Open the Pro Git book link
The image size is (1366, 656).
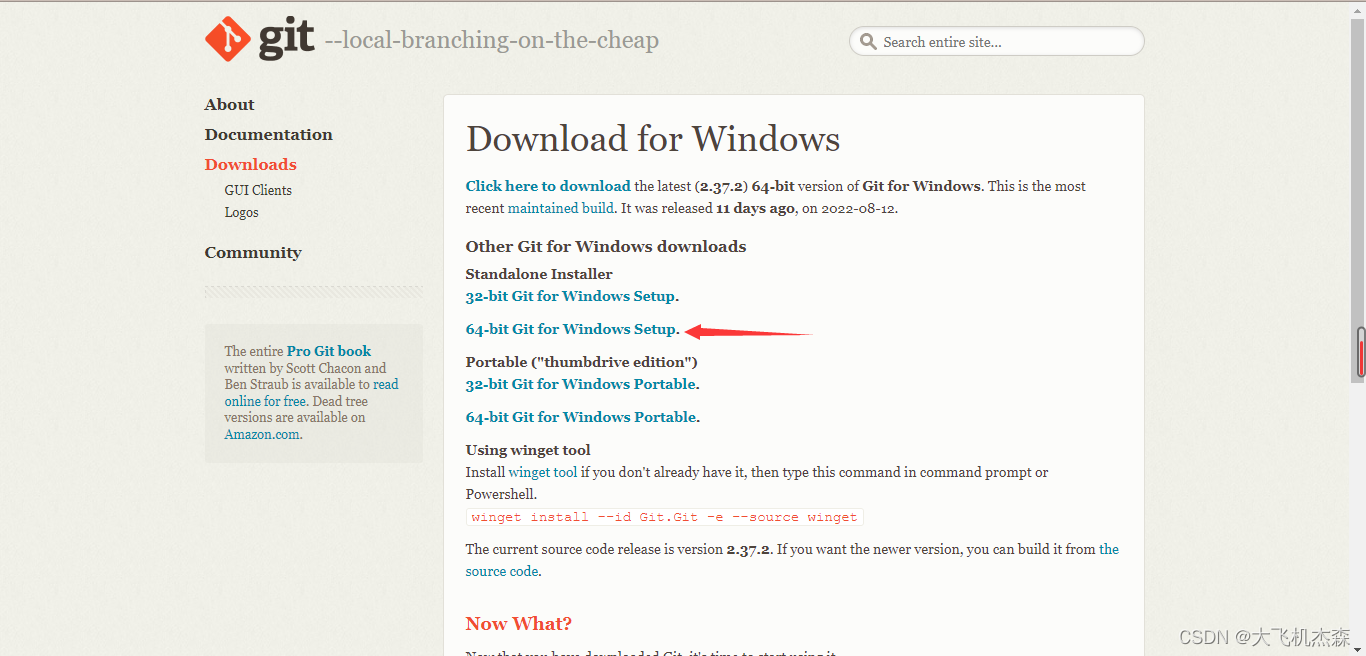pos(329,351)
